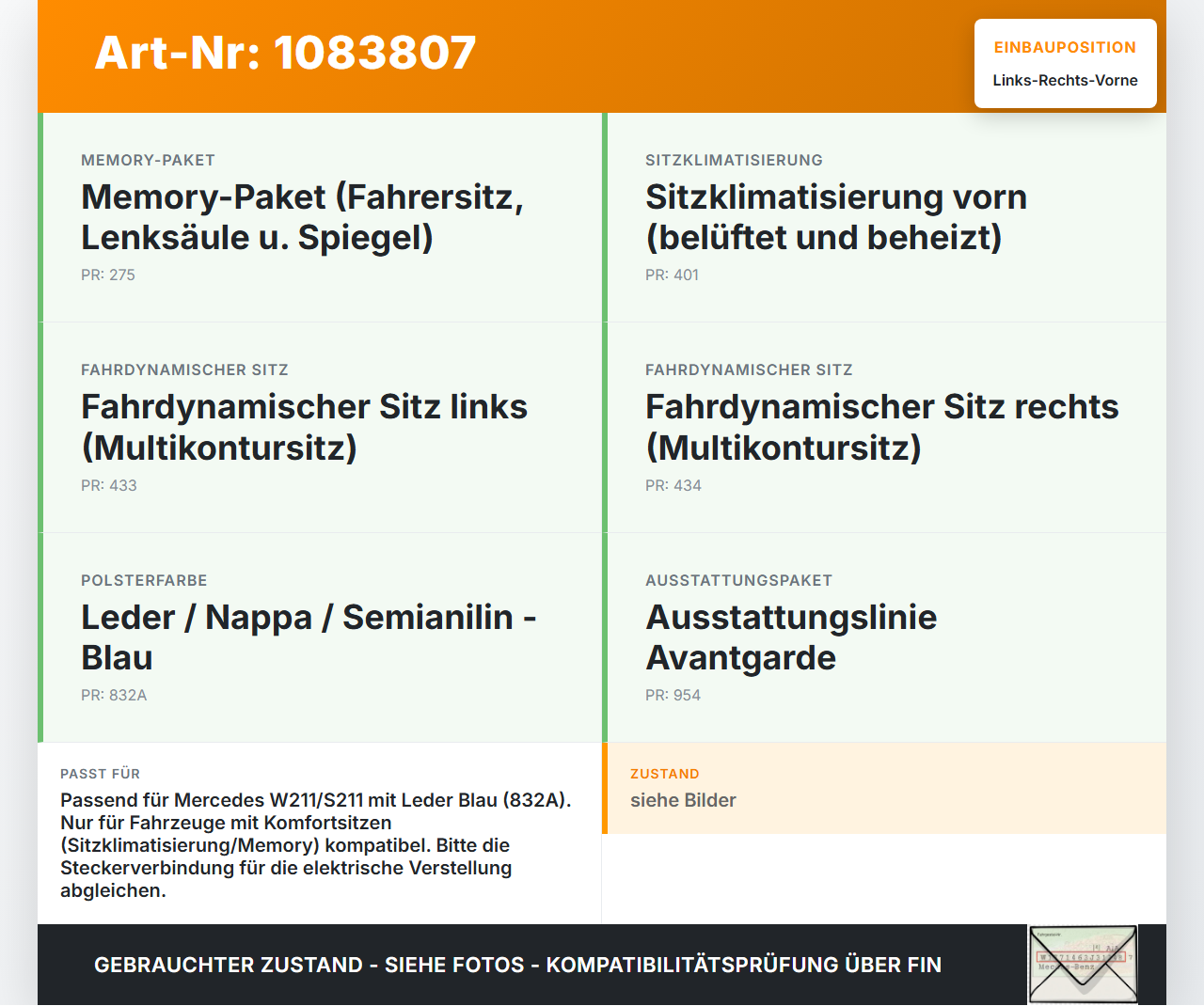Screen dimensions: 1204x1006
Task: Select the Fahrdynamischer Sitz links title
Action: tap(304, 427)
